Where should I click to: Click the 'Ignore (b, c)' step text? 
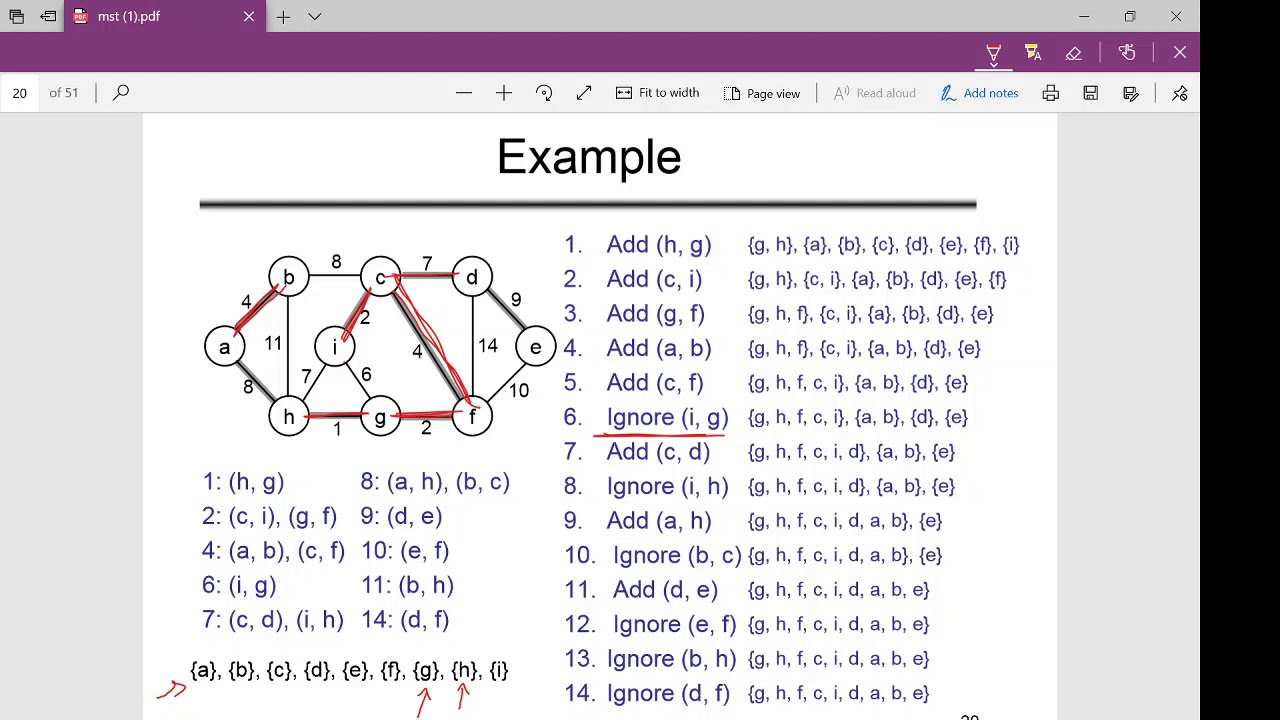(x=677, y=555)
